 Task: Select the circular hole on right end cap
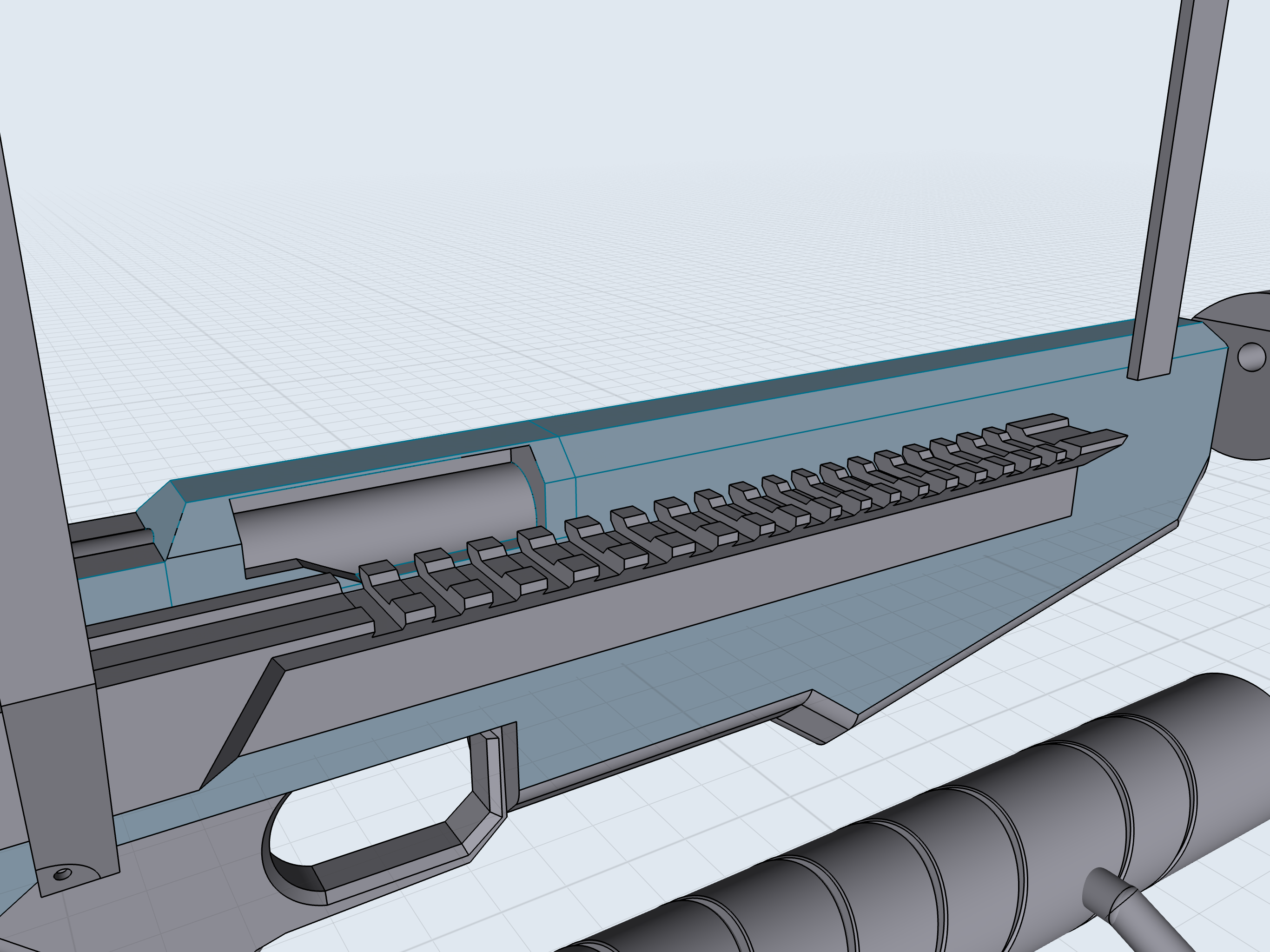coord(1251,357)
